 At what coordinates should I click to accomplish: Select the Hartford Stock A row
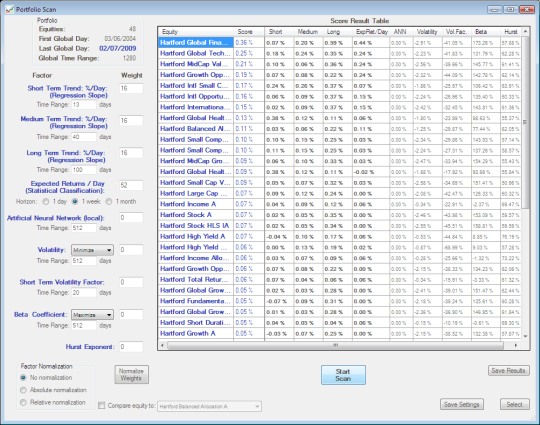point(340,215)
